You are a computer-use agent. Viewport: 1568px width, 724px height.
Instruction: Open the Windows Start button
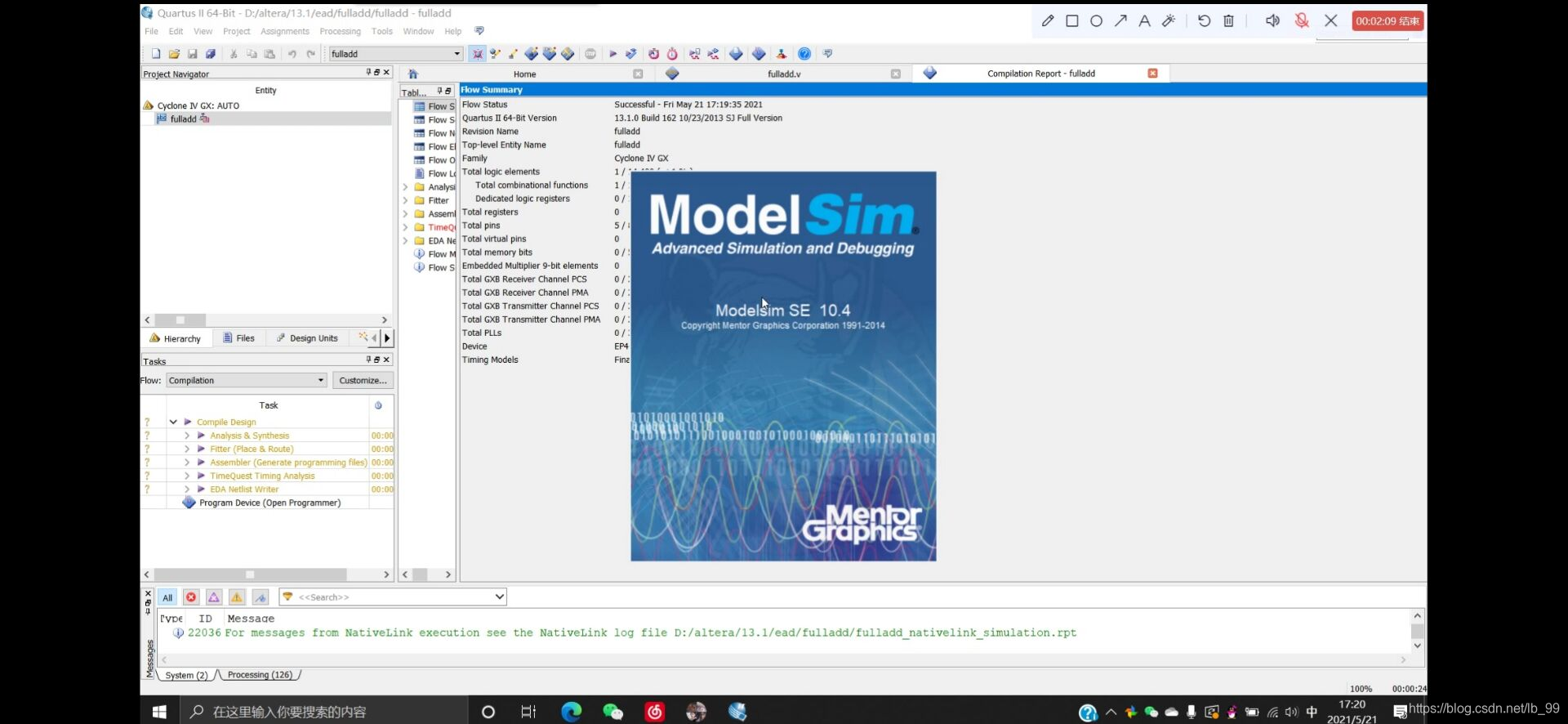[x=159, y=712]
